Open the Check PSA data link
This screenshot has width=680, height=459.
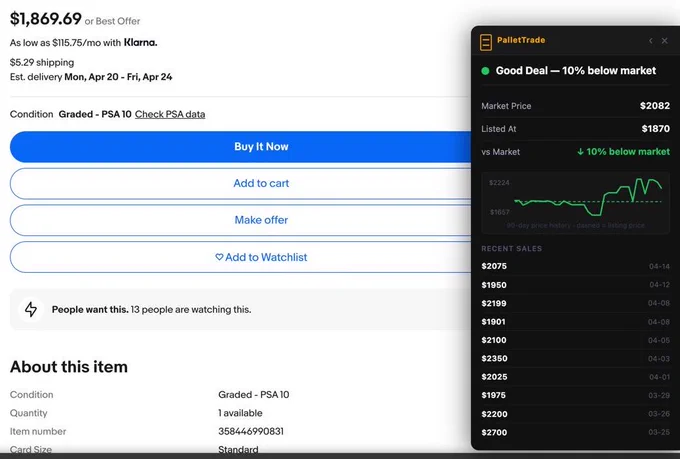170,114
